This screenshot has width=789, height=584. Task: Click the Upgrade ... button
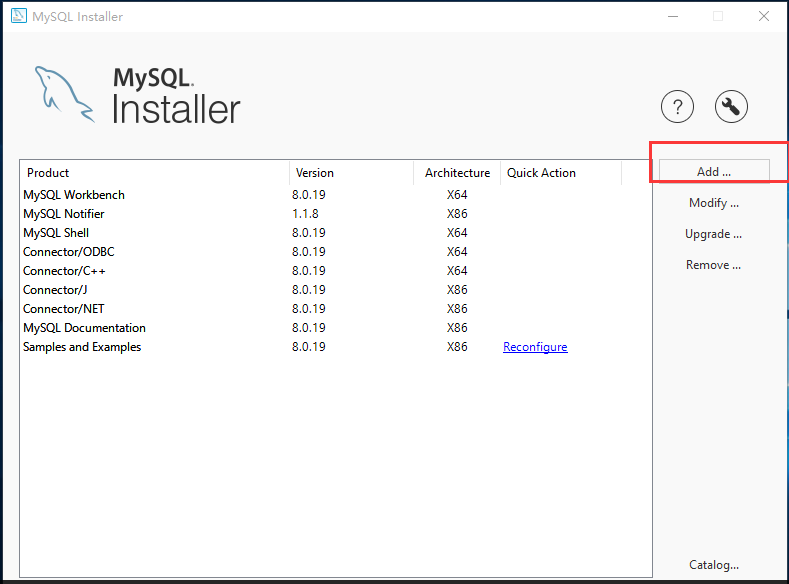point(714,234)
